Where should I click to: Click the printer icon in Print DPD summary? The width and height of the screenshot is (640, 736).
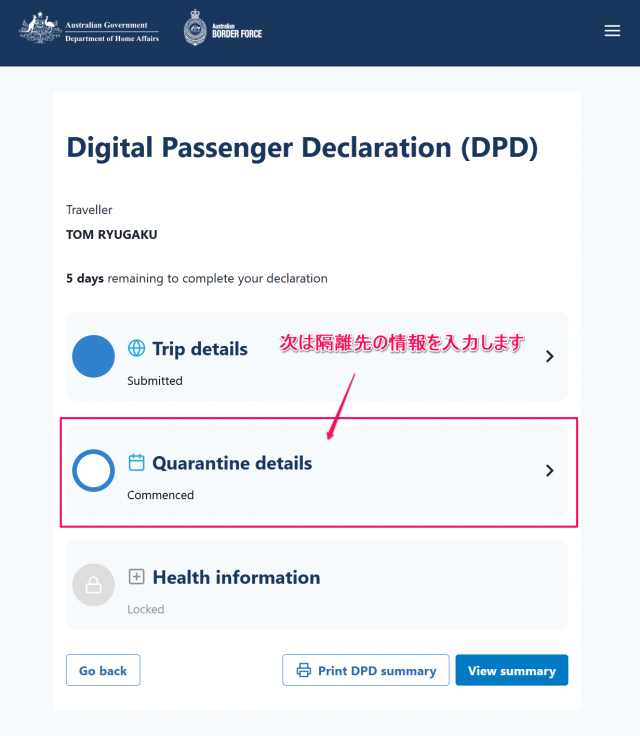point(304,670)
